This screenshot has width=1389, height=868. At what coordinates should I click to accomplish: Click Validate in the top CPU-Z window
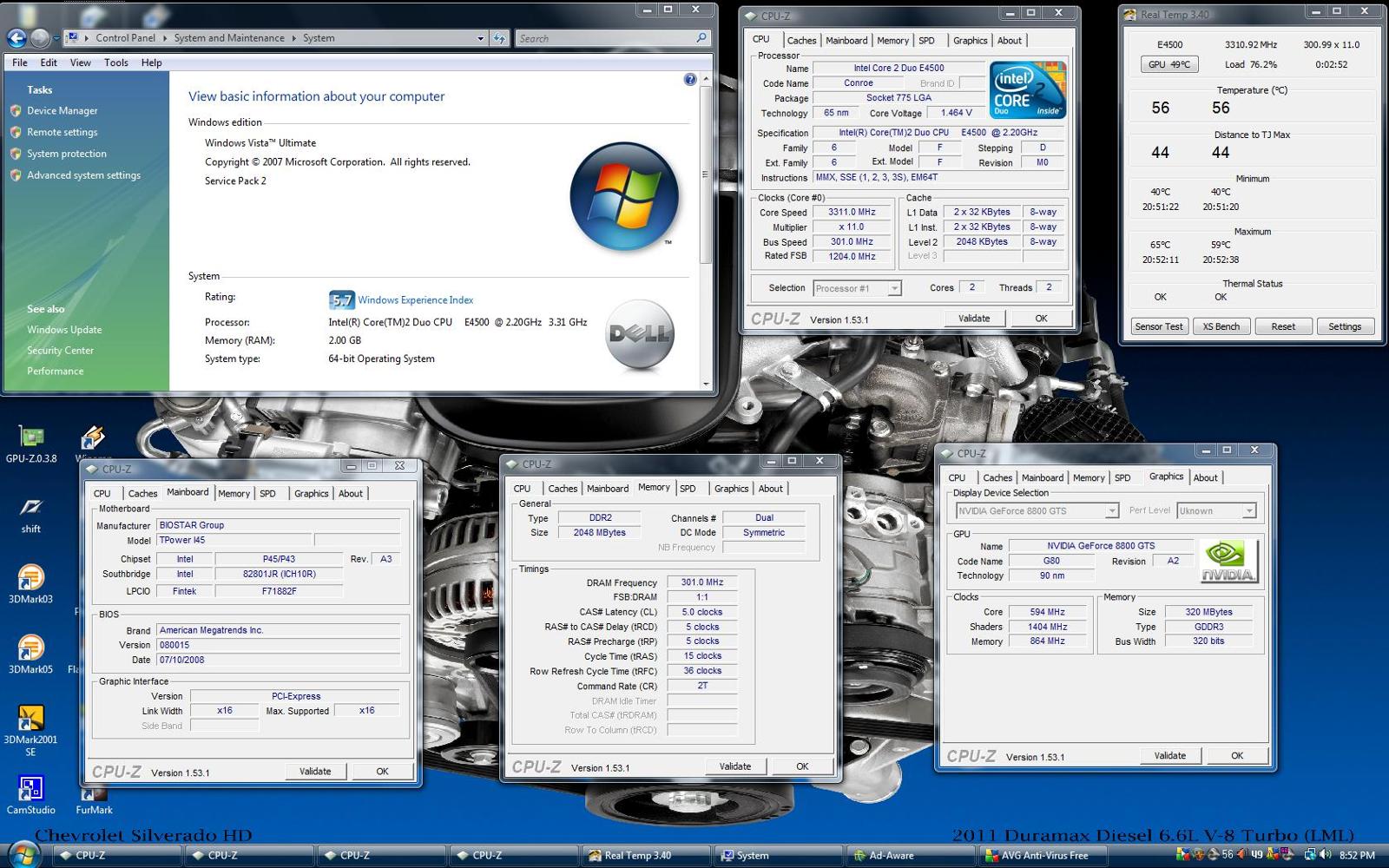974,319
